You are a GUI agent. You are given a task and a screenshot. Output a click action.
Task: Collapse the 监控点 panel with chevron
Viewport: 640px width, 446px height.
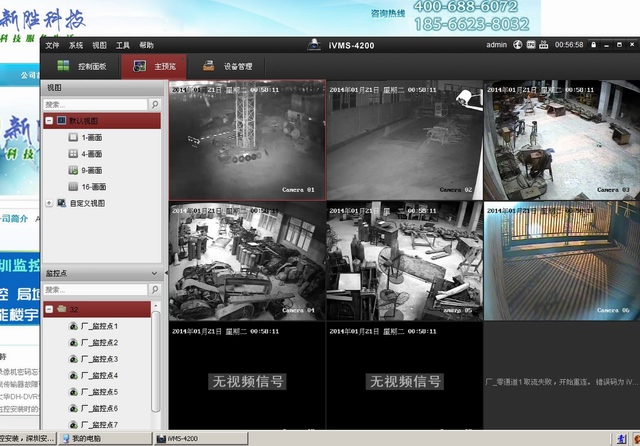click(154, 273)
